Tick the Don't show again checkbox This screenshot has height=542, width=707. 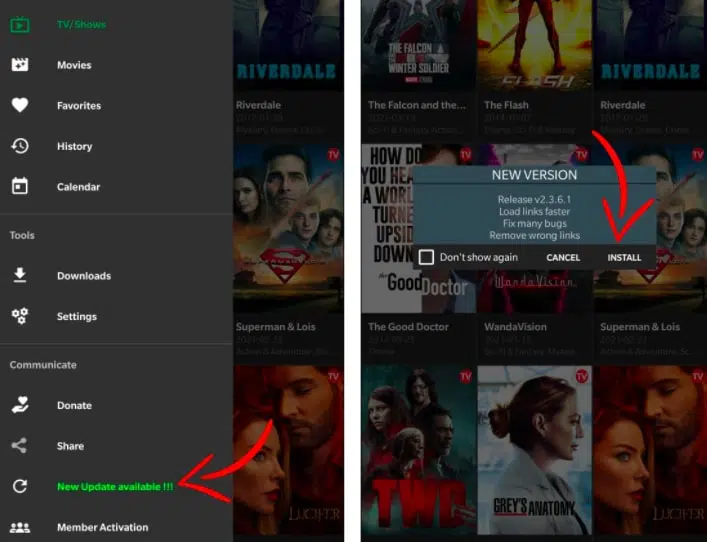click(426, 257)
